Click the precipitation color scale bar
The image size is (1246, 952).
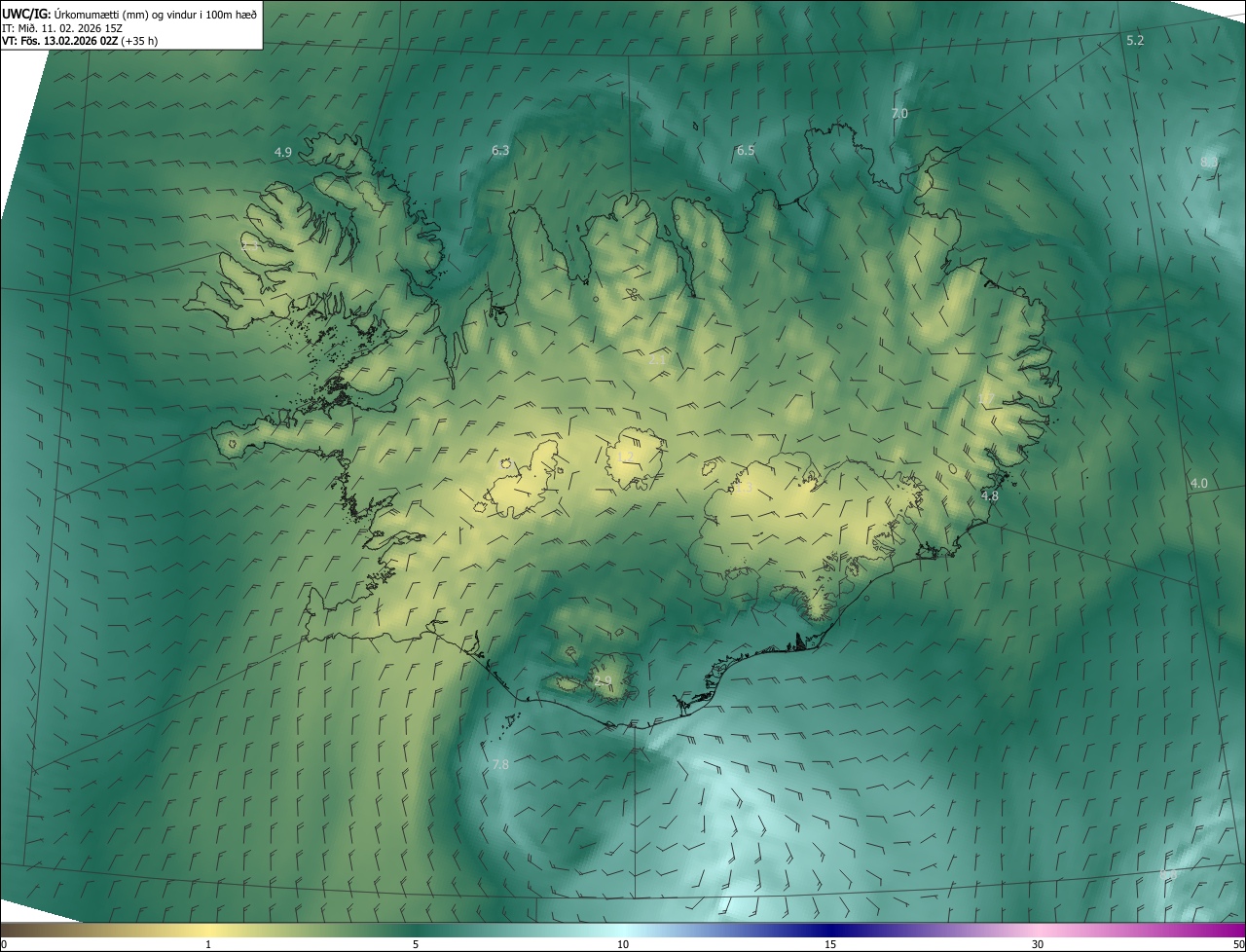(623, 931)
